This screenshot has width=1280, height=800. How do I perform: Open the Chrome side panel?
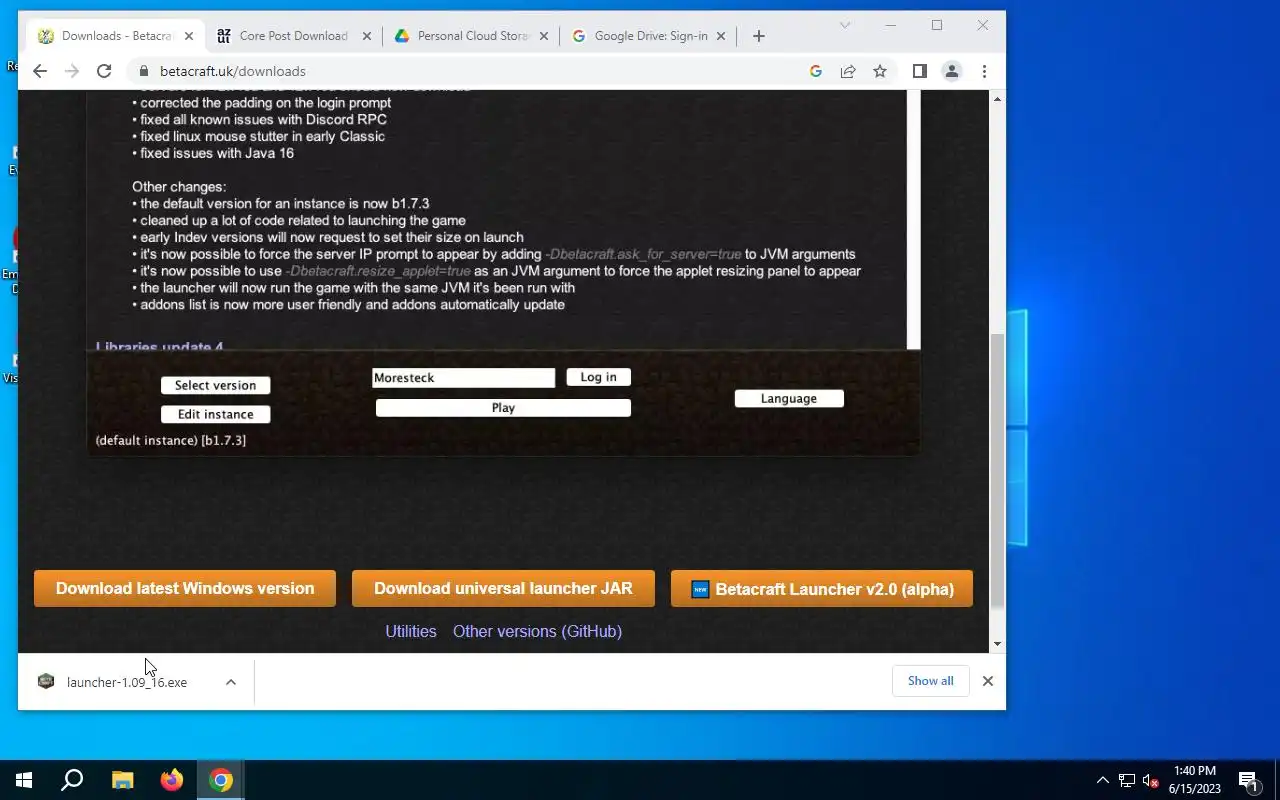tap(920, 71)
